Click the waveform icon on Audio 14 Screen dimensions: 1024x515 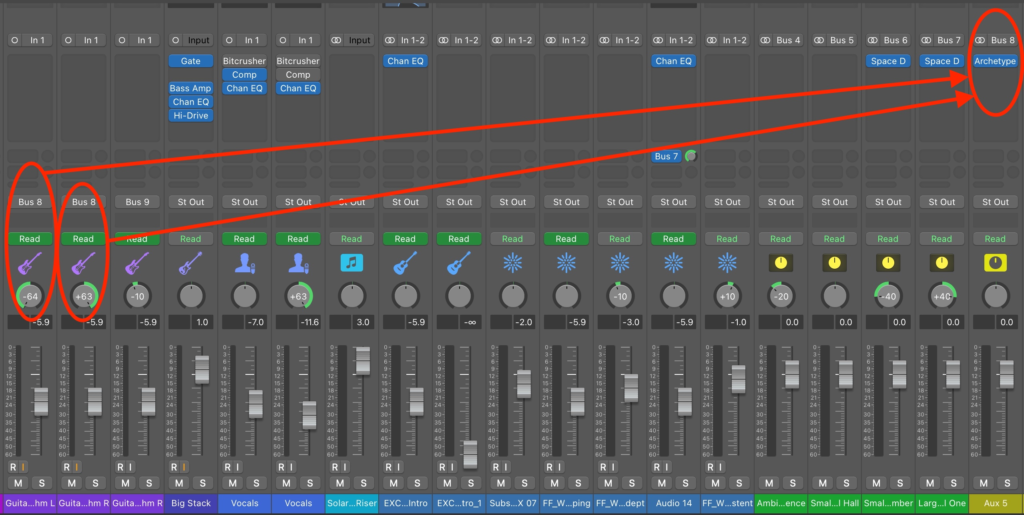pos(673,263)
